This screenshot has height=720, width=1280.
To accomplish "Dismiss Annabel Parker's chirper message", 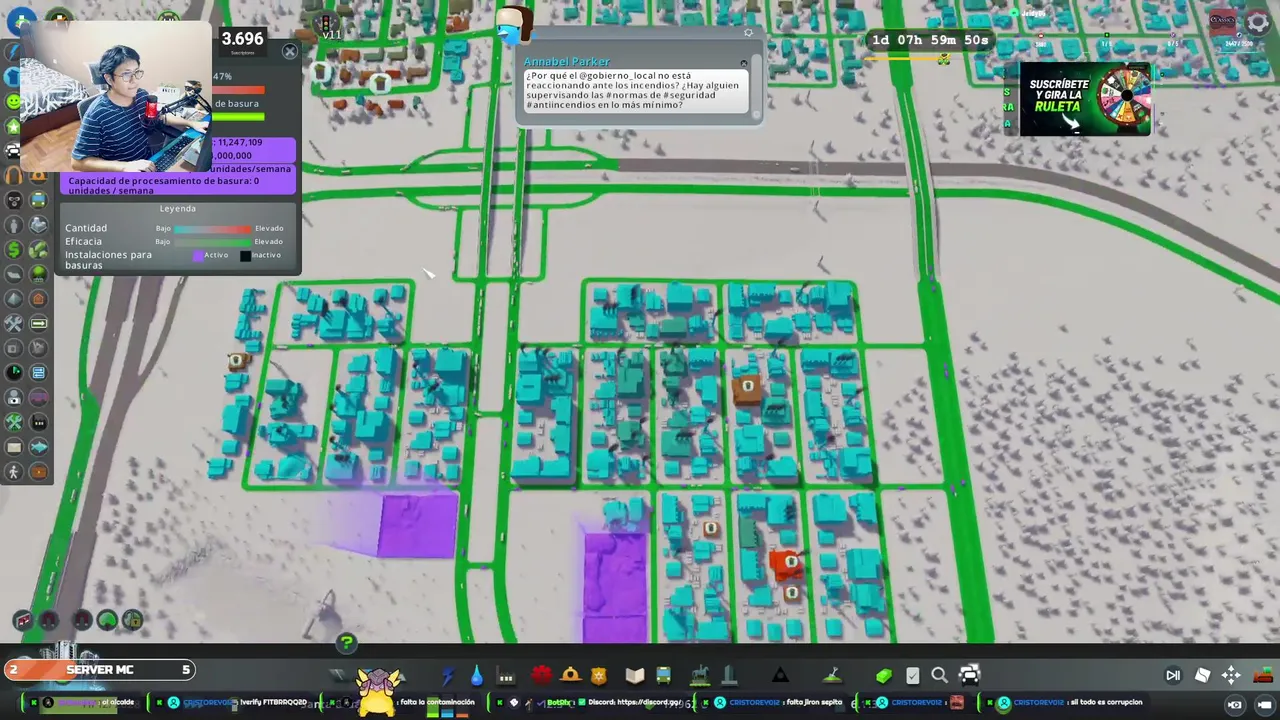I will coord(743,63).
